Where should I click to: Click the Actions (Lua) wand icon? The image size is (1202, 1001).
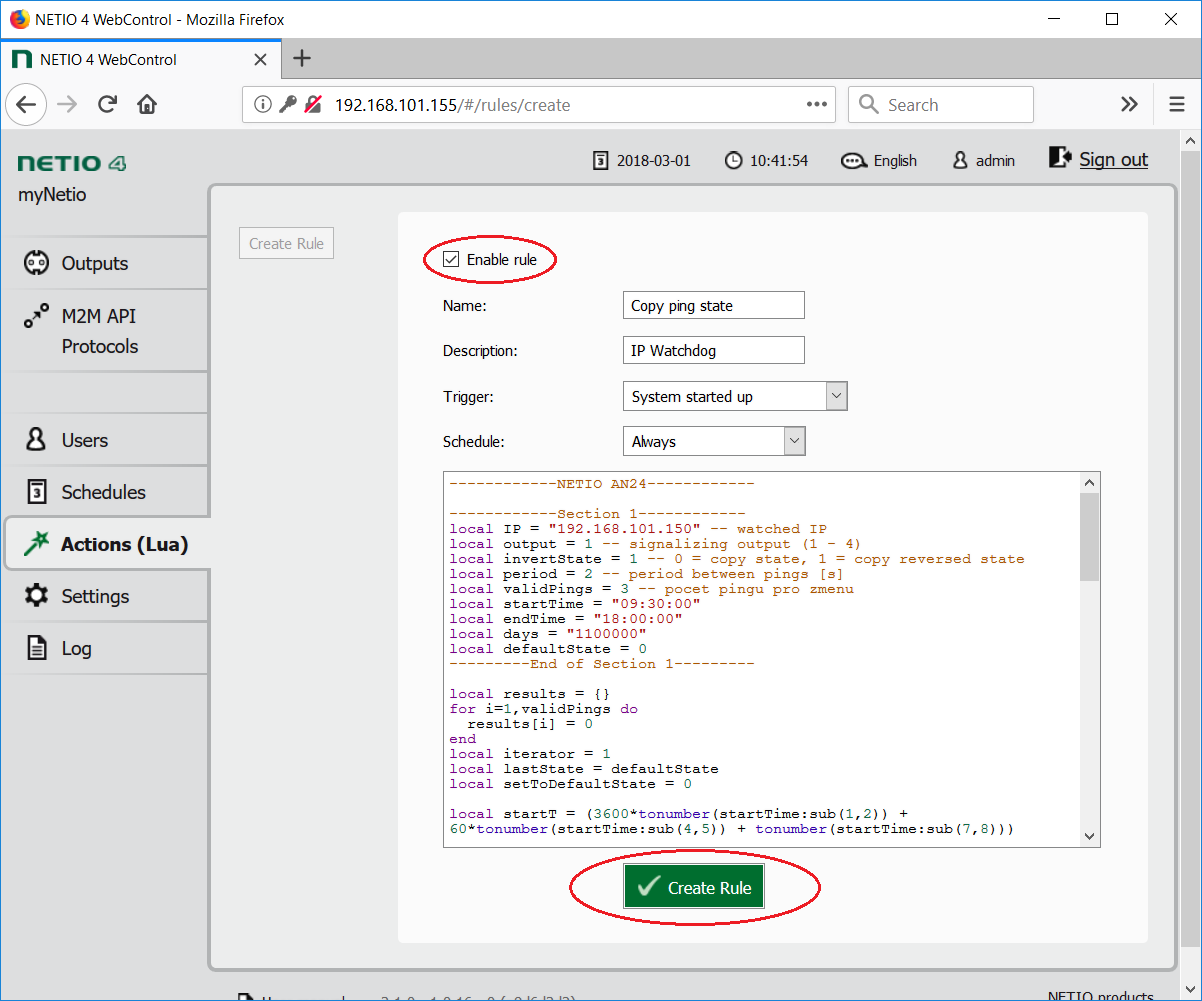36,544
